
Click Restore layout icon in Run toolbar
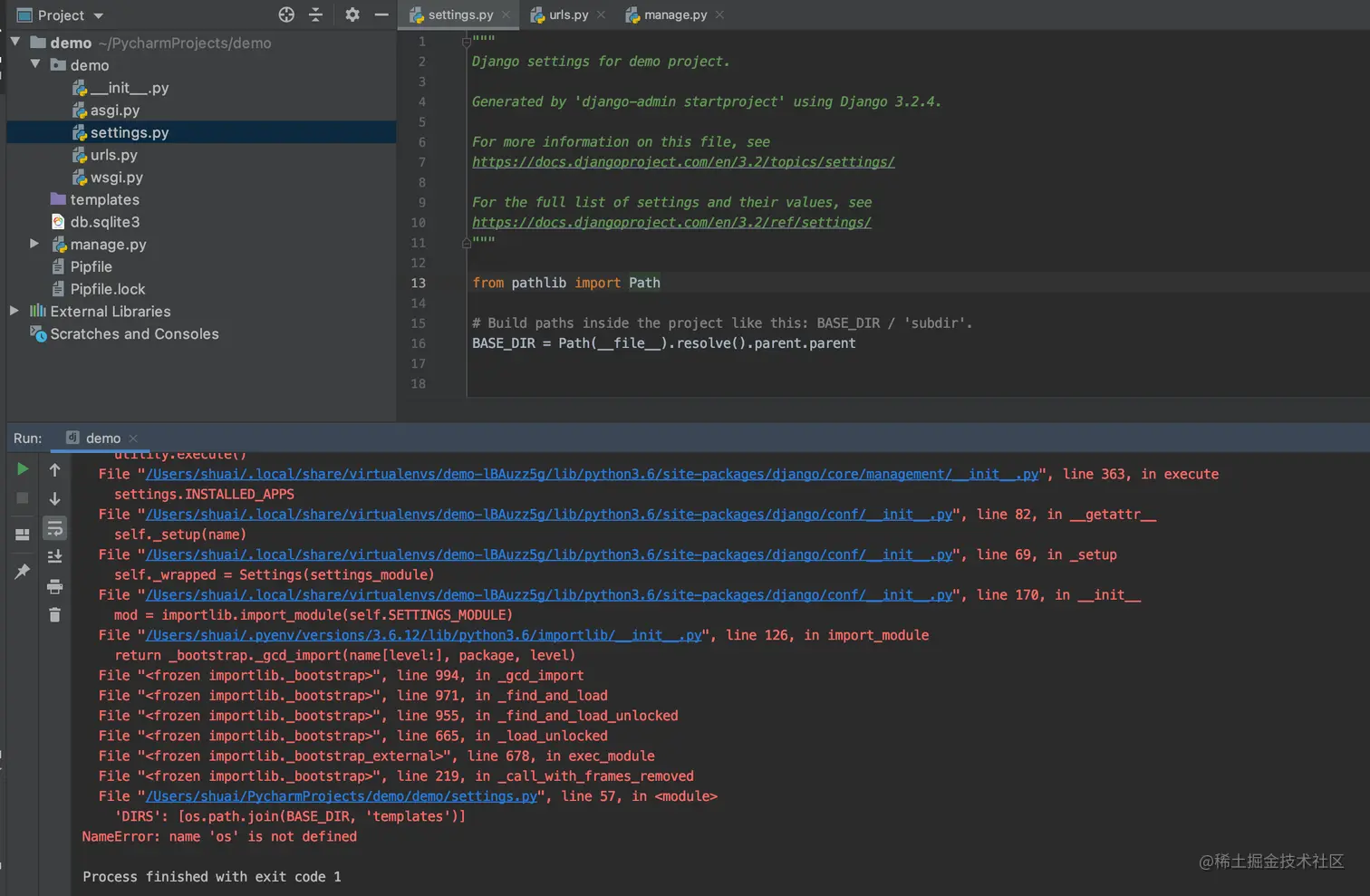coord(23,535)
